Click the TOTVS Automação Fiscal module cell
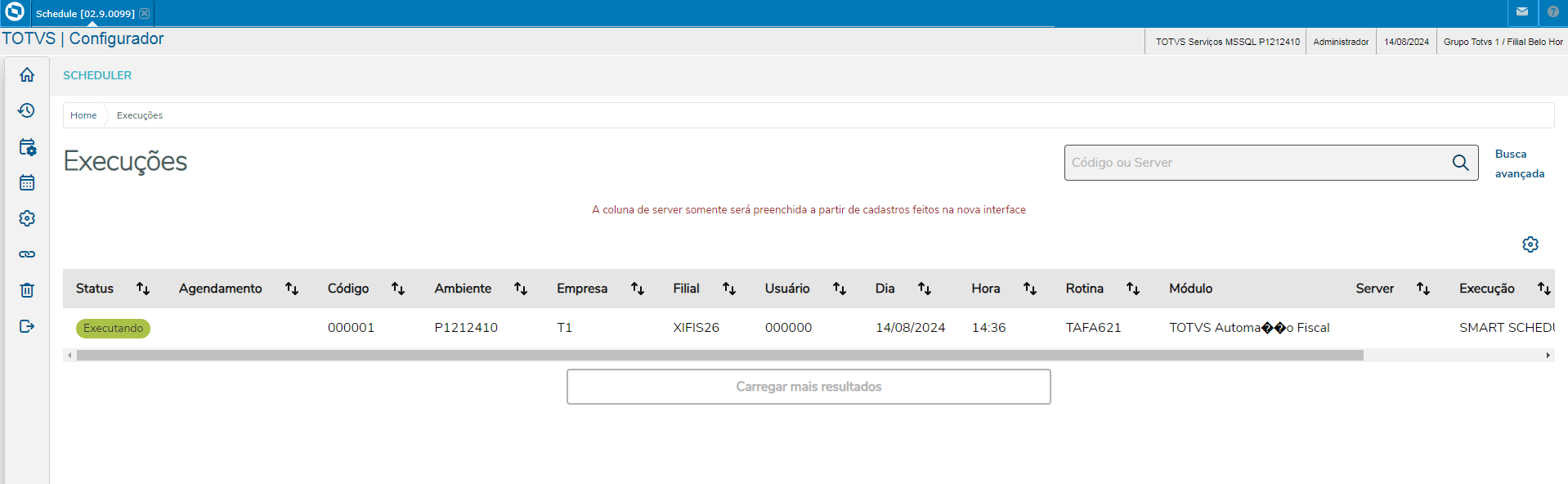This screenshot has width=1568, height=484. click(1249, 328)
